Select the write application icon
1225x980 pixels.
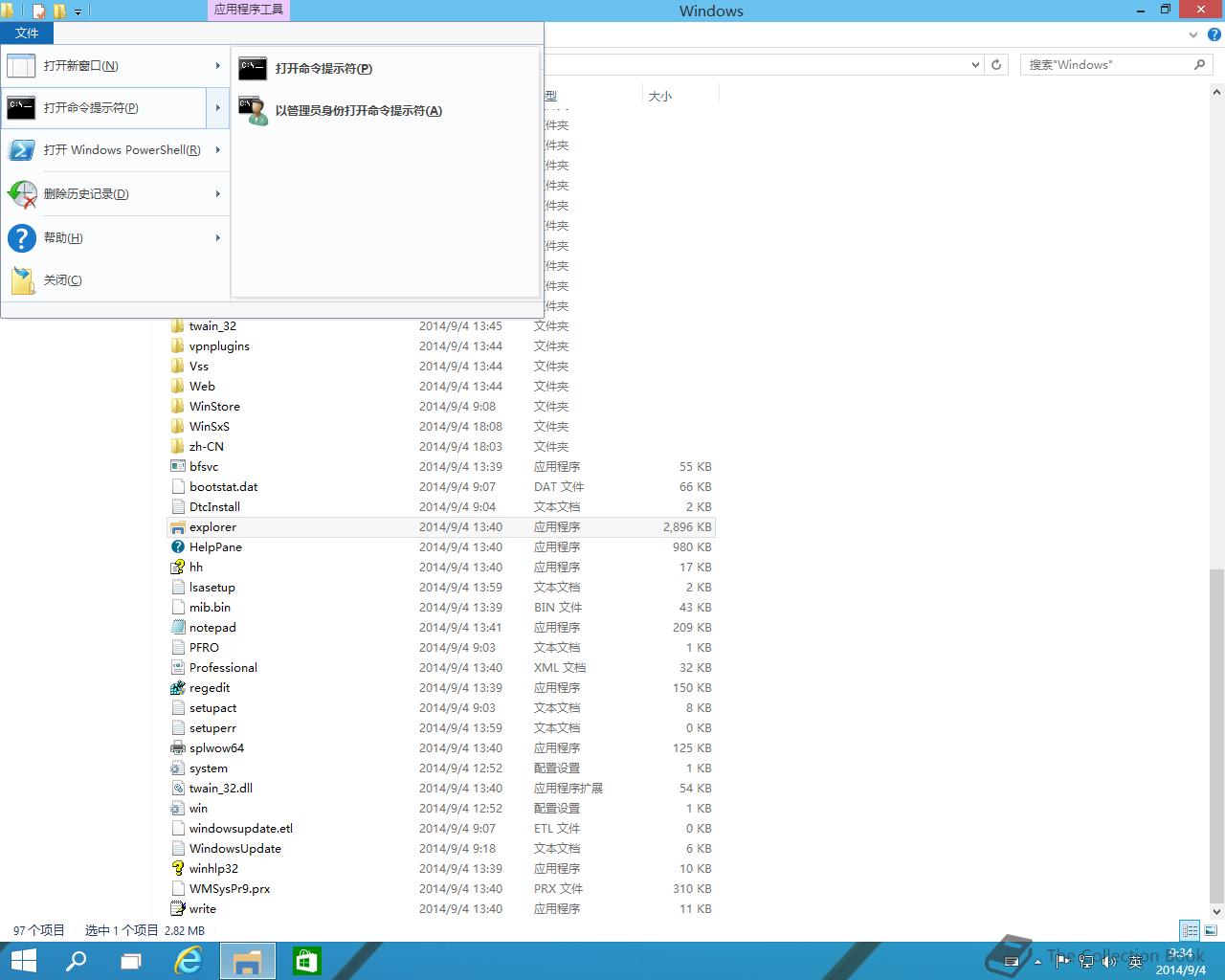(177, 909)
